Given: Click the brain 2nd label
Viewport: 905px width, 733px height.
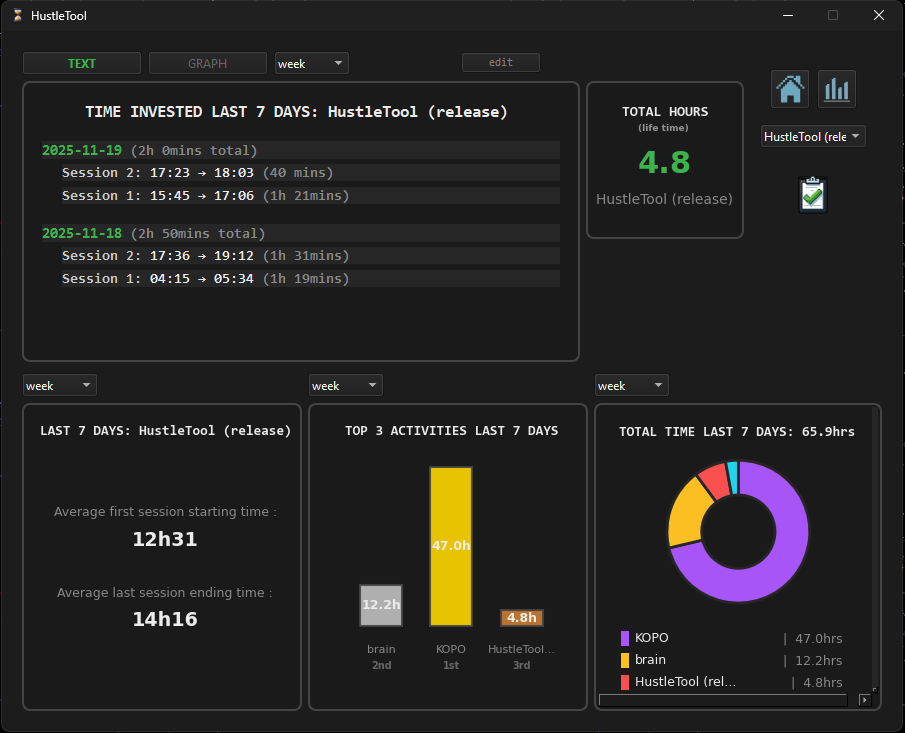Looking at the screenshot, I should (x=381, y=657).
